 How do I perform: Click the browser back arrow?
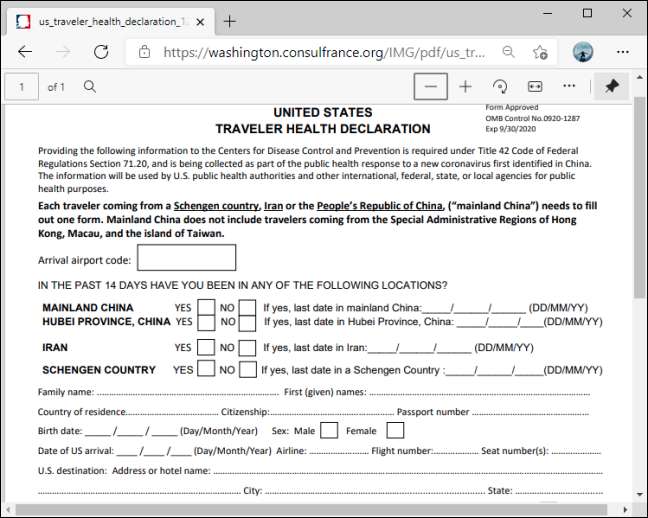tap(24, 52)
